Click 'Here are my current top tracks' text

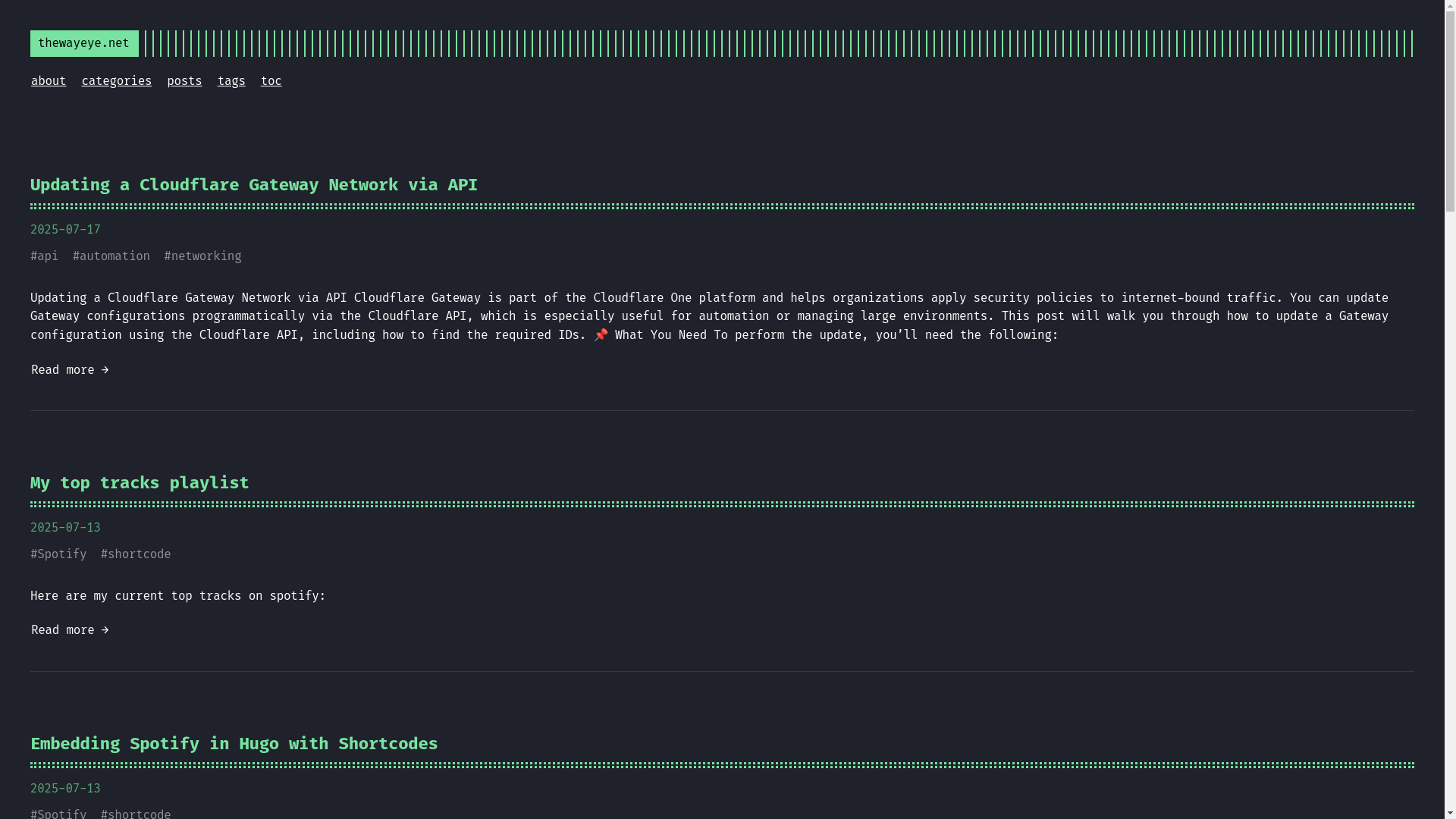[178, 596]
